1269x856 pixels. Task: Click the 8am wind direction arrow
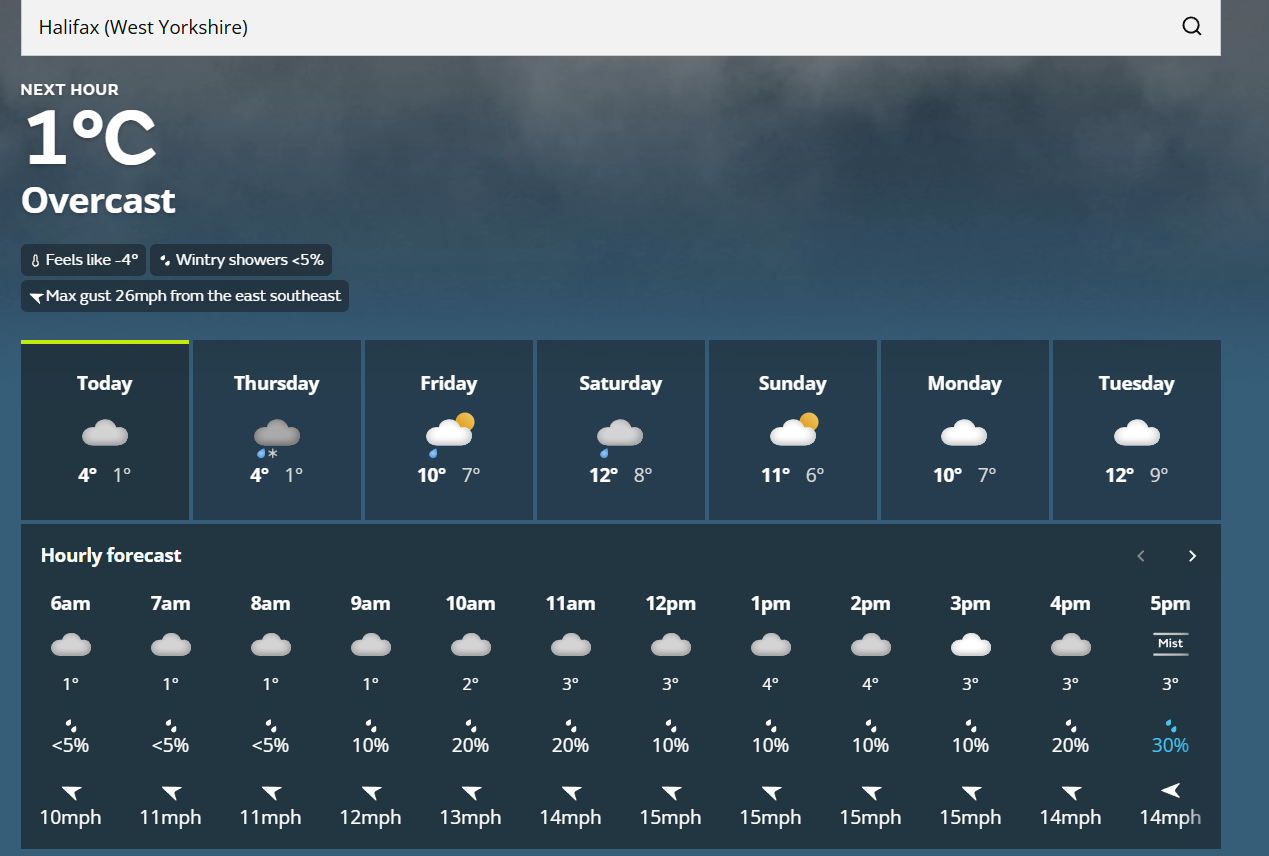tap(271, 793)
